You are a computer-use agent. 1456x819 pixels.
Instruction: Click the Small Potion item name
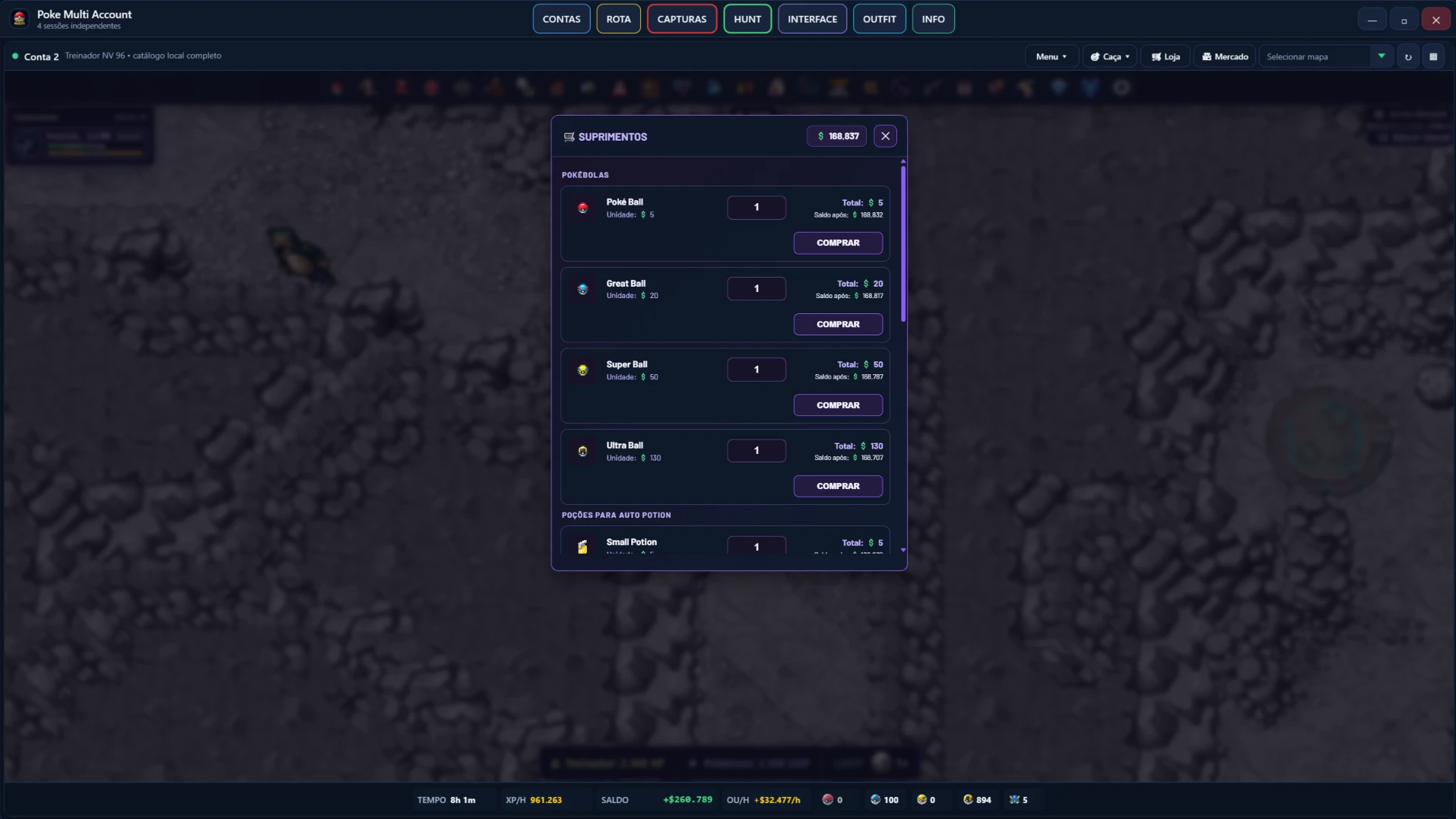click(631, 542)
